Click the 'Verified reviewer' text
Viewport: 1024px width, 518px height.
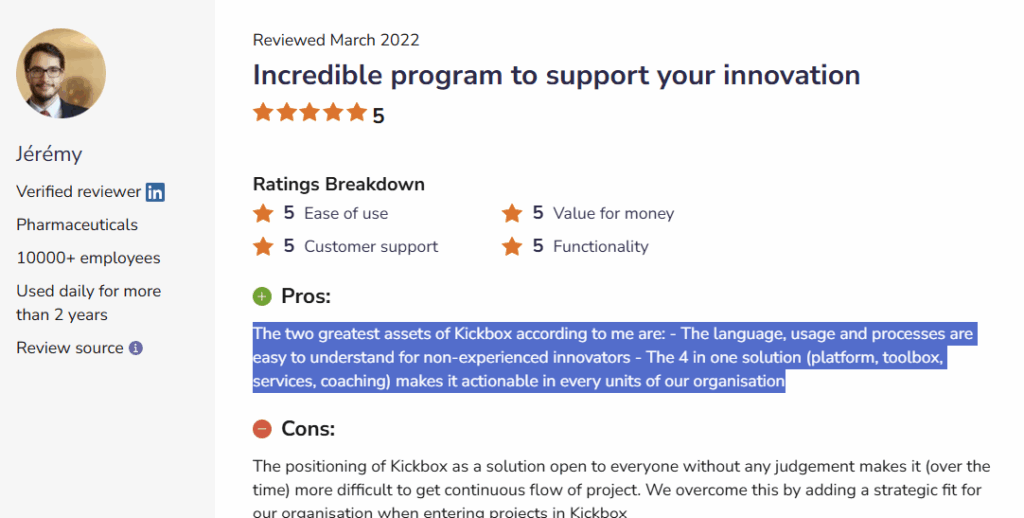click(78, 192)
